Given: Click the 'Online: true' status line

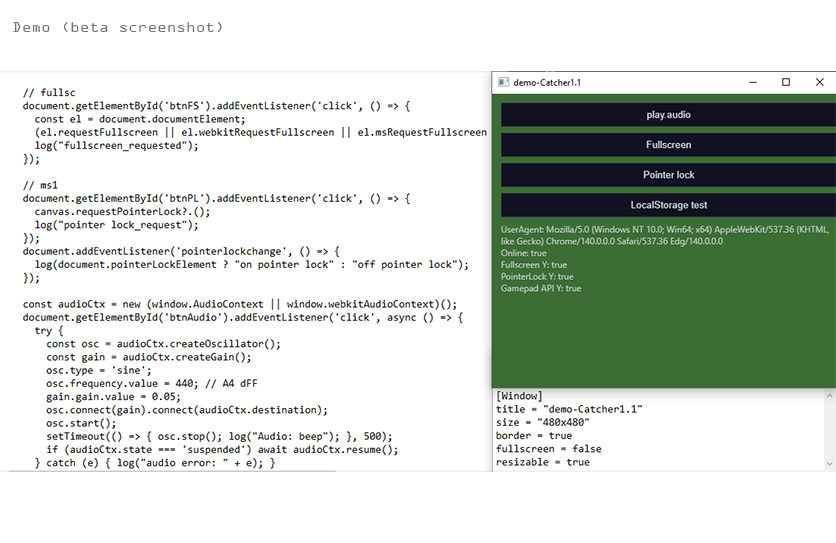Looking at the screenshot, I should (x=524, y=253).
